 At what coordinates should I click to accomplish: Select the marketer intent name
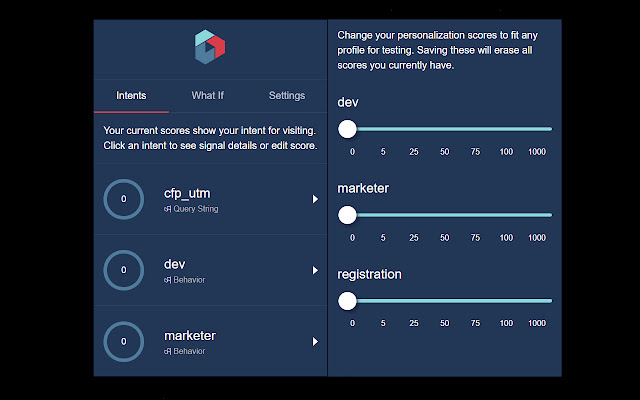tap(190, 335)
